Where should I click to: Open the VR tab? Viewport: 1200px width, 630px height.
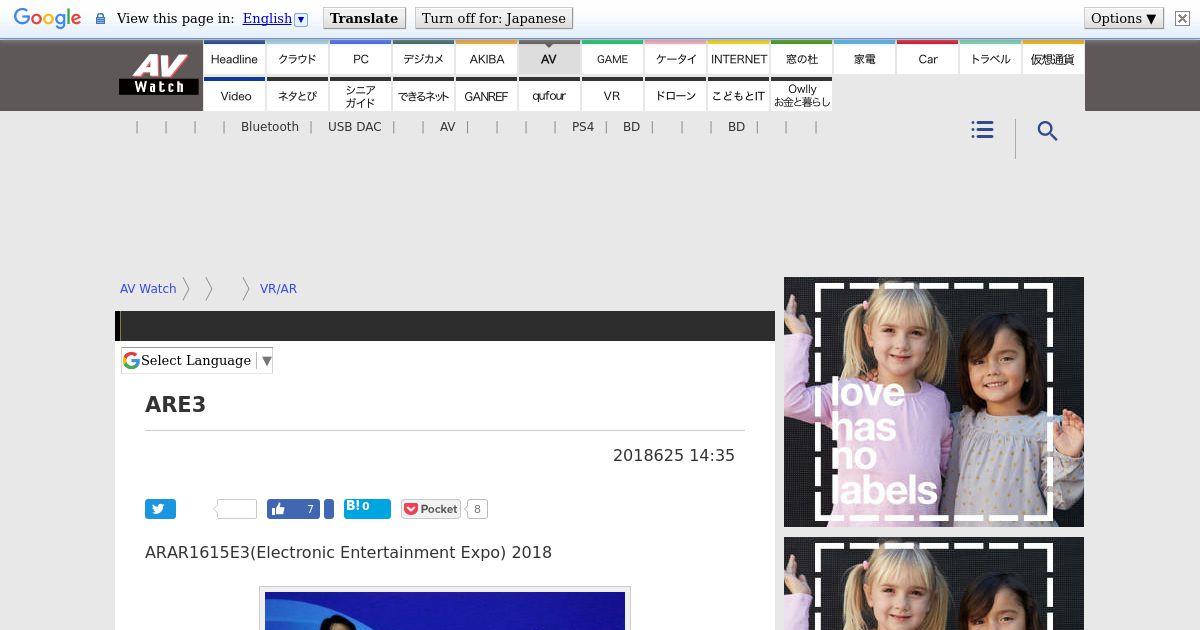tap(612, 95)
